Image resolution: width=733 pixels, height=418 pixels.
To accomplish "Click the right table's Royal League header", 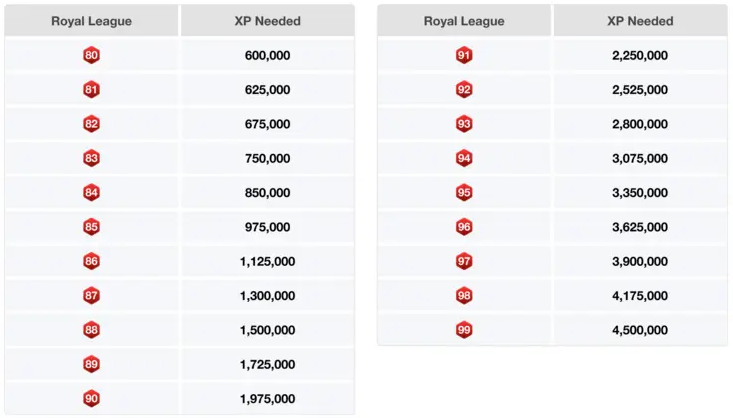I will [x=464, y=21].
